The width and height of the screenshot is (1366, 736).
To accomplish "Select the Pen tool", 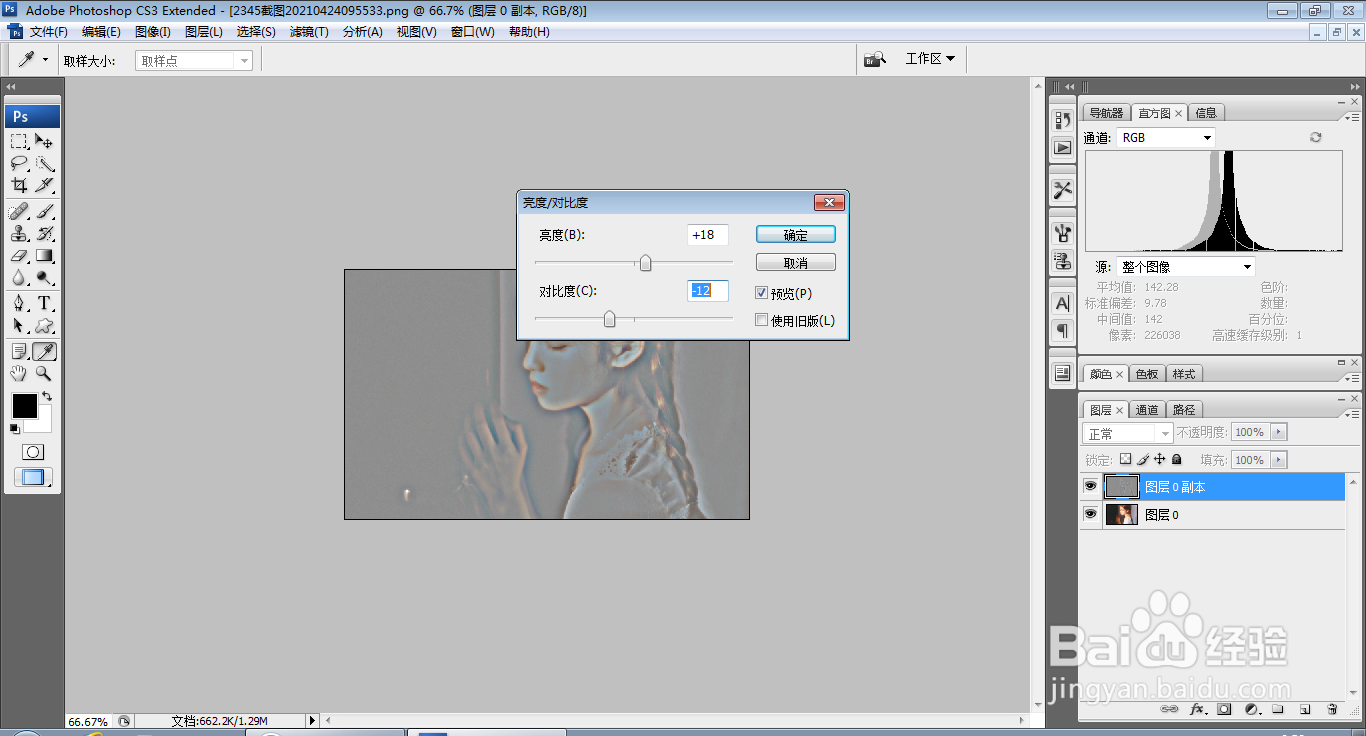I will (19, 303).
